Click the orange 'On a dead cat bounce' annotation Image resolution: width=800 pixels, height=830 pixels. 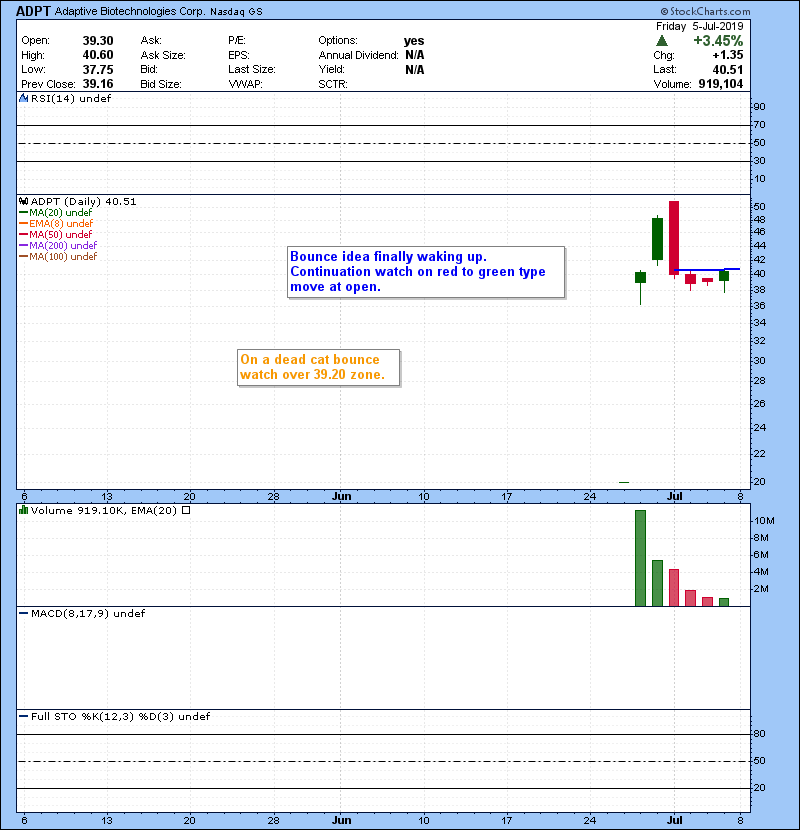tap(318, 367)
